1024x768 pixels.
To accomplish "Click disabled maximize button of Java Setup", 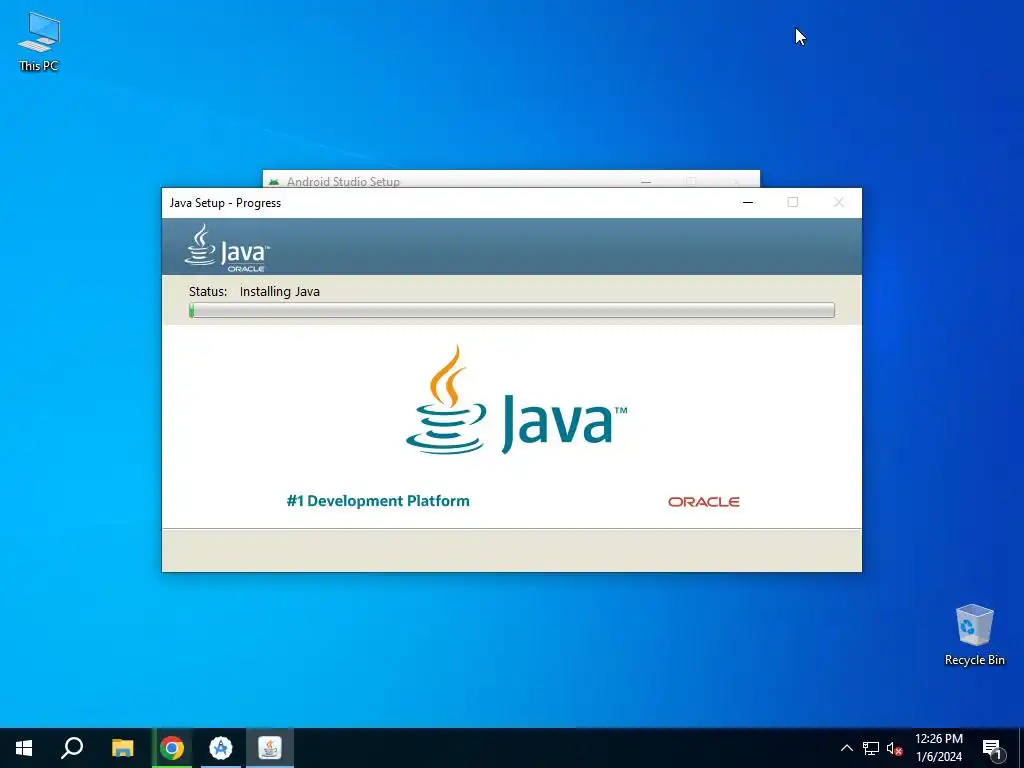I will pos(793,202).
